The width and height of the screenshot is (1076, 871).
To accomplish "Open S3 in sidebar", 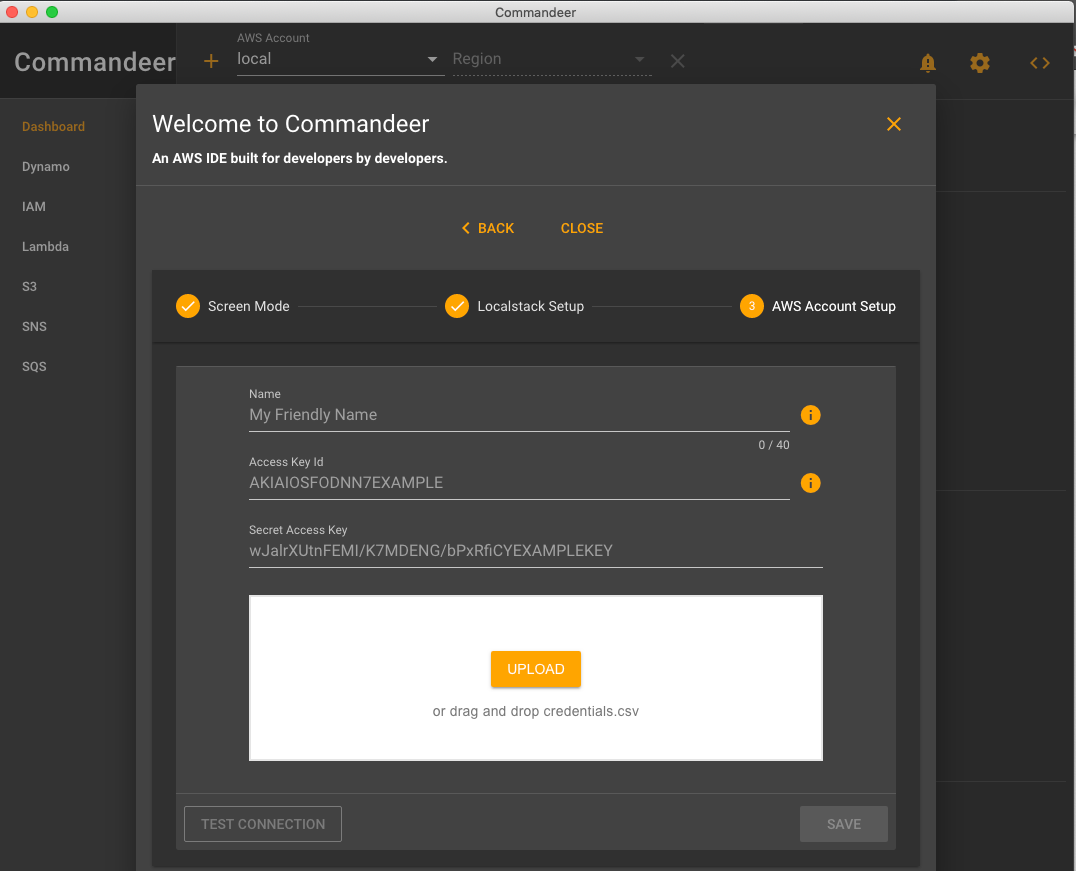I will [x=30, y=286].
